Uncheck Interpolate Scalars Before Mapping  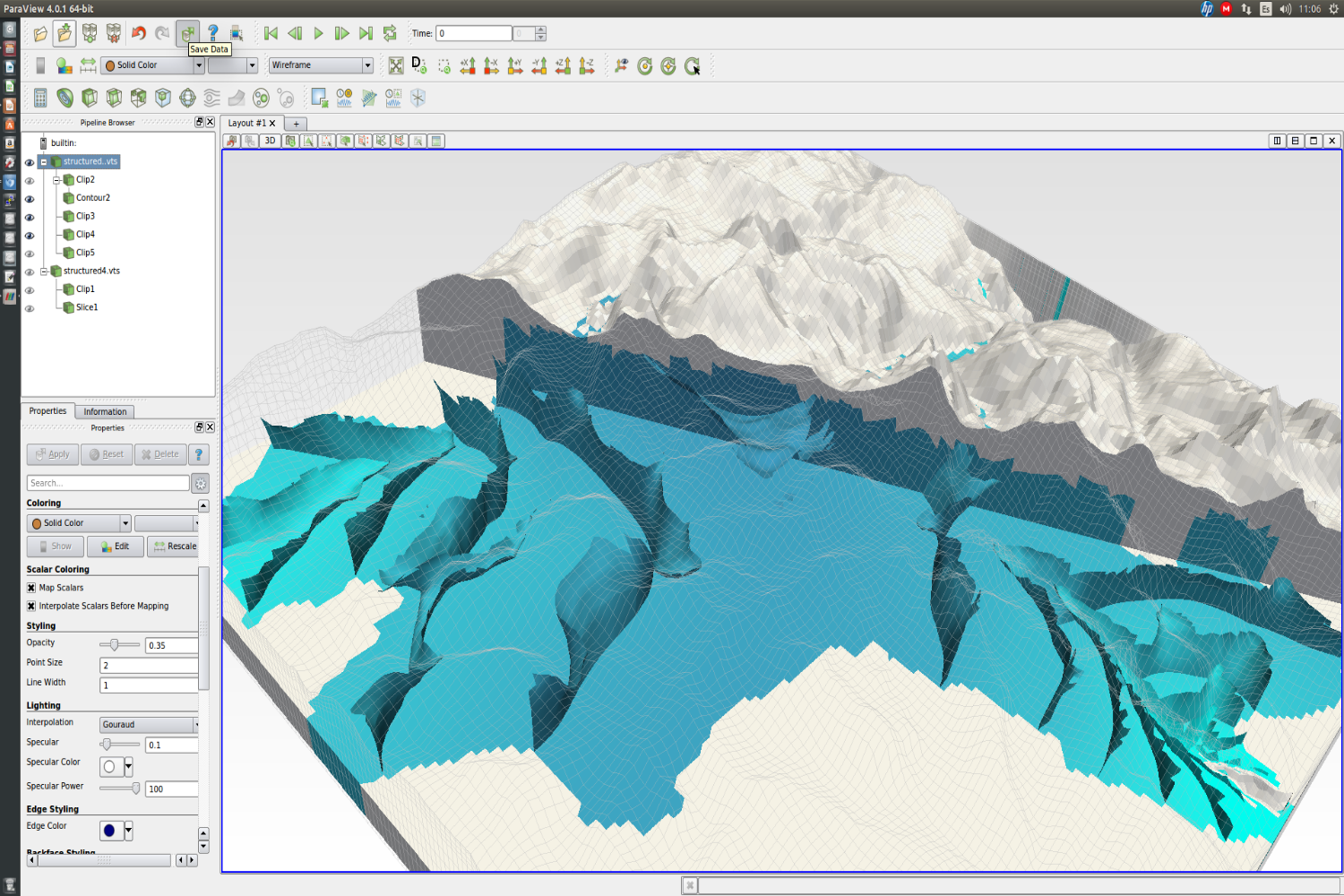(31, 607)
